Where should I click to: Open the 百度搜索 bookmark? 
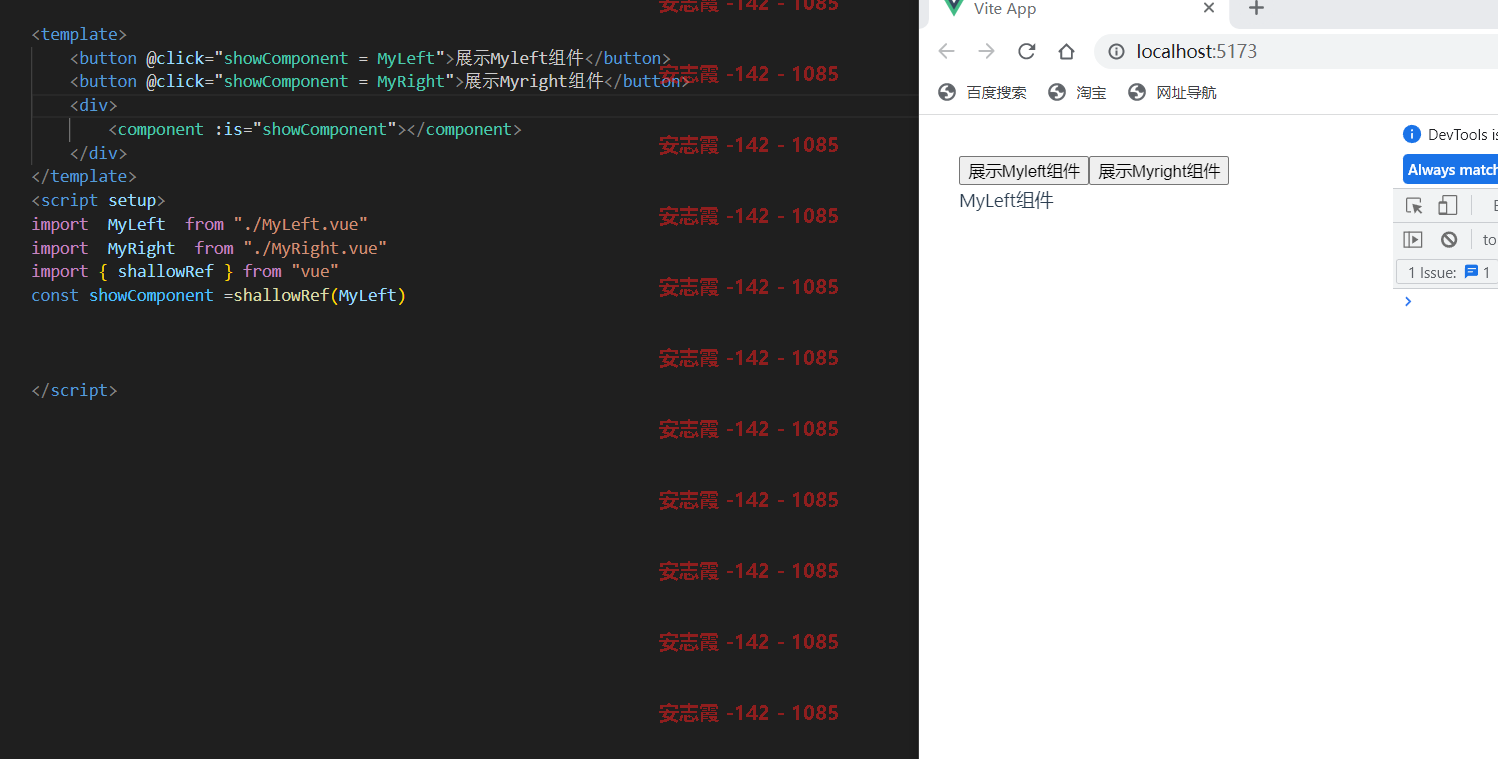(x=982, y=92)
